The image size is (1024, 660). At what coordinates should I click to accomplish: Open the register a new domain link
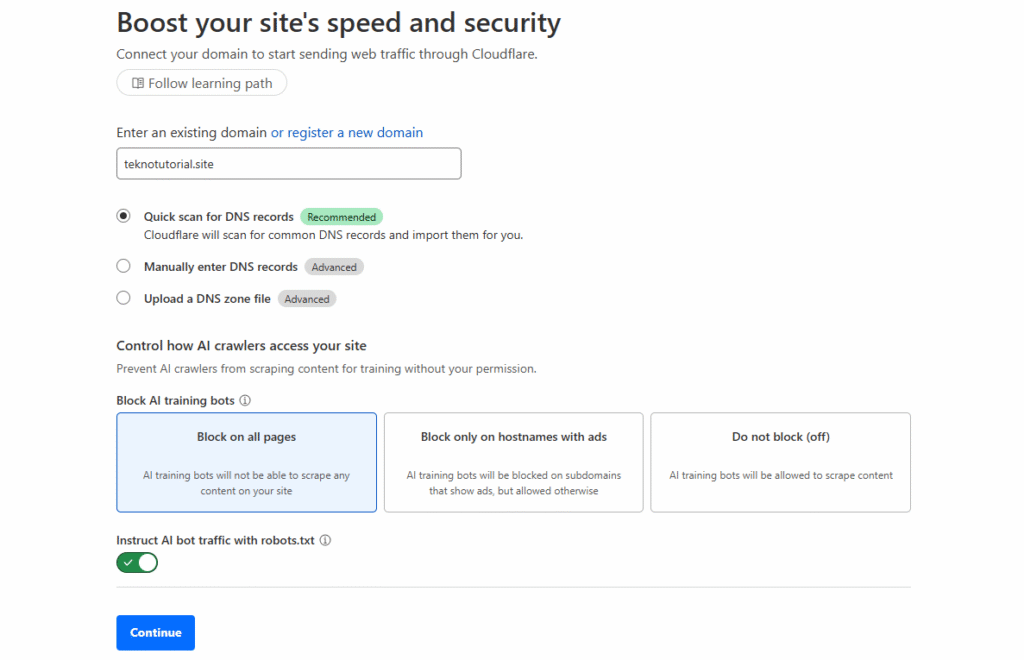coord(347,133)
